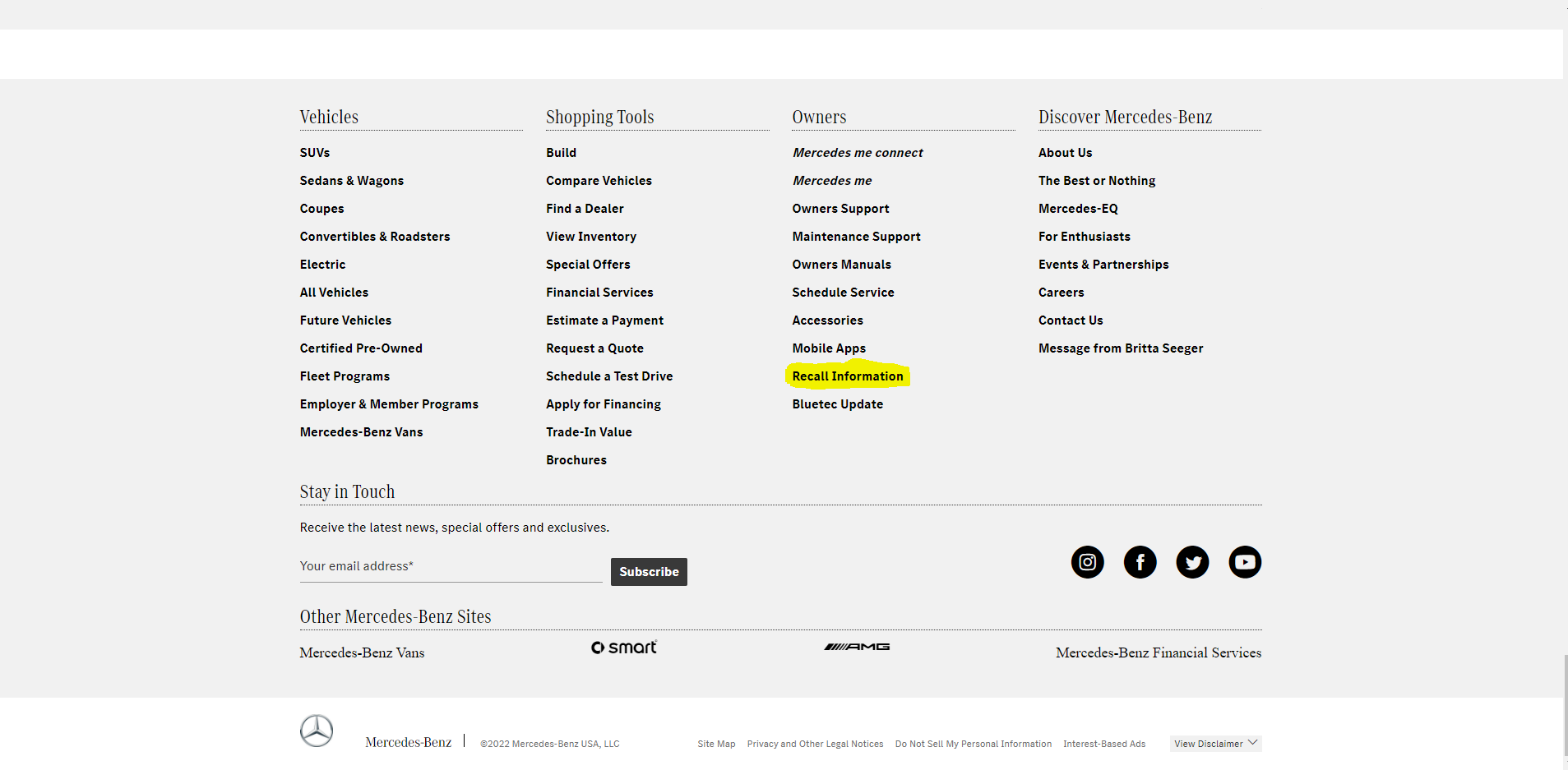Screen dimensions: 1568x770
Task: Open Mercedes-Benz Financial Services site link
Action: (x=1159, y=652)
